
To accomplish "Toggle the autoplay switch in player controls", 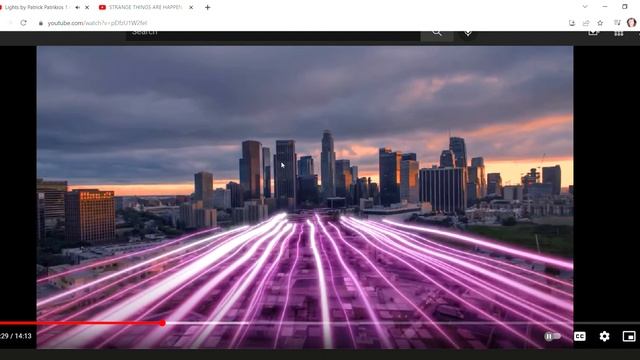I will point(552,336).
